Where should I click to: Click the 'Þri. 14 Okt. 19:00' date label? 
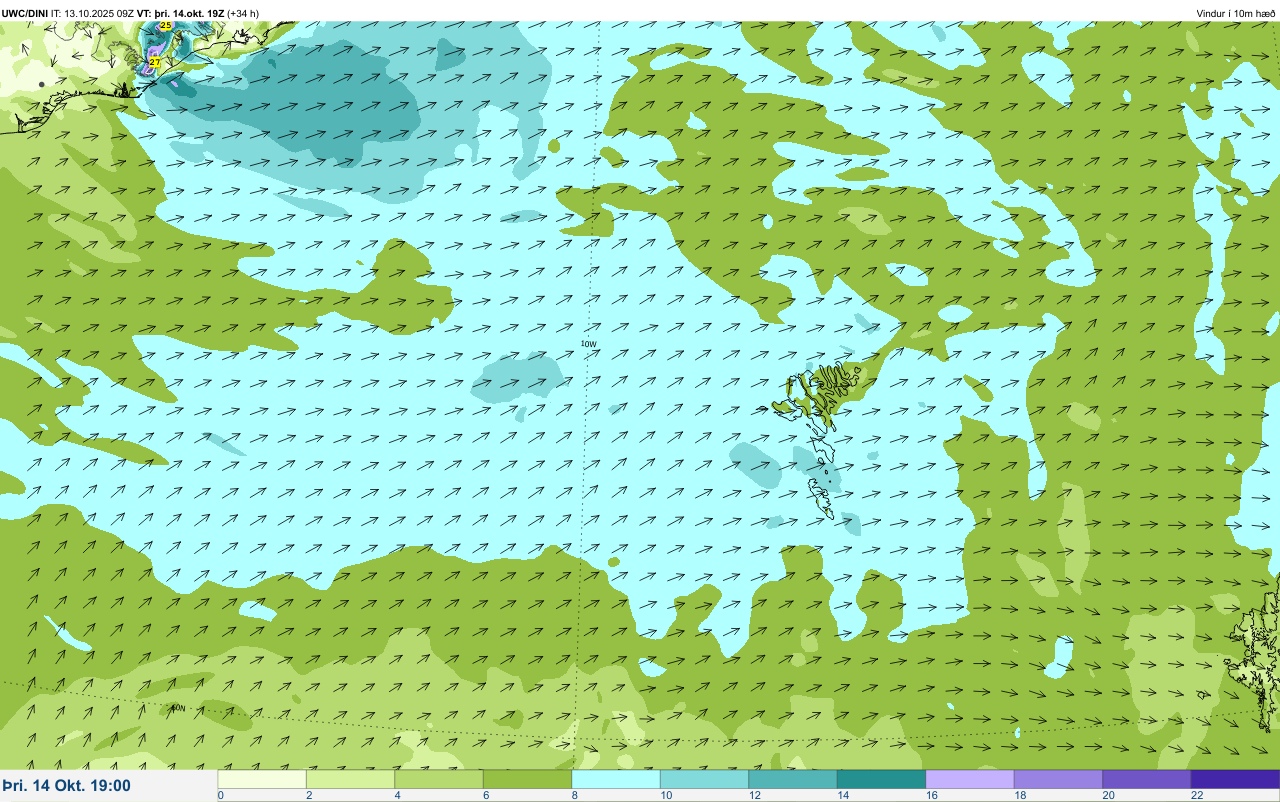[67, 785]
